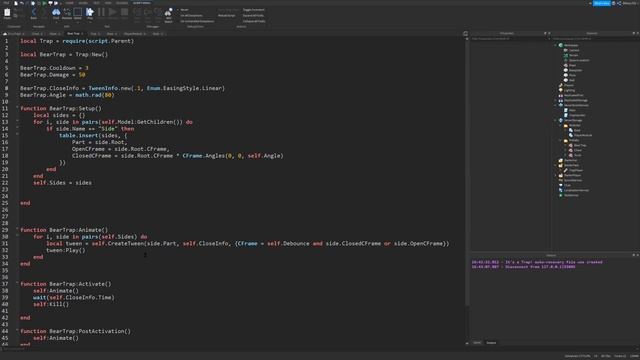
Task: Click the Back navigation arrow
Action: coord(34,12)
